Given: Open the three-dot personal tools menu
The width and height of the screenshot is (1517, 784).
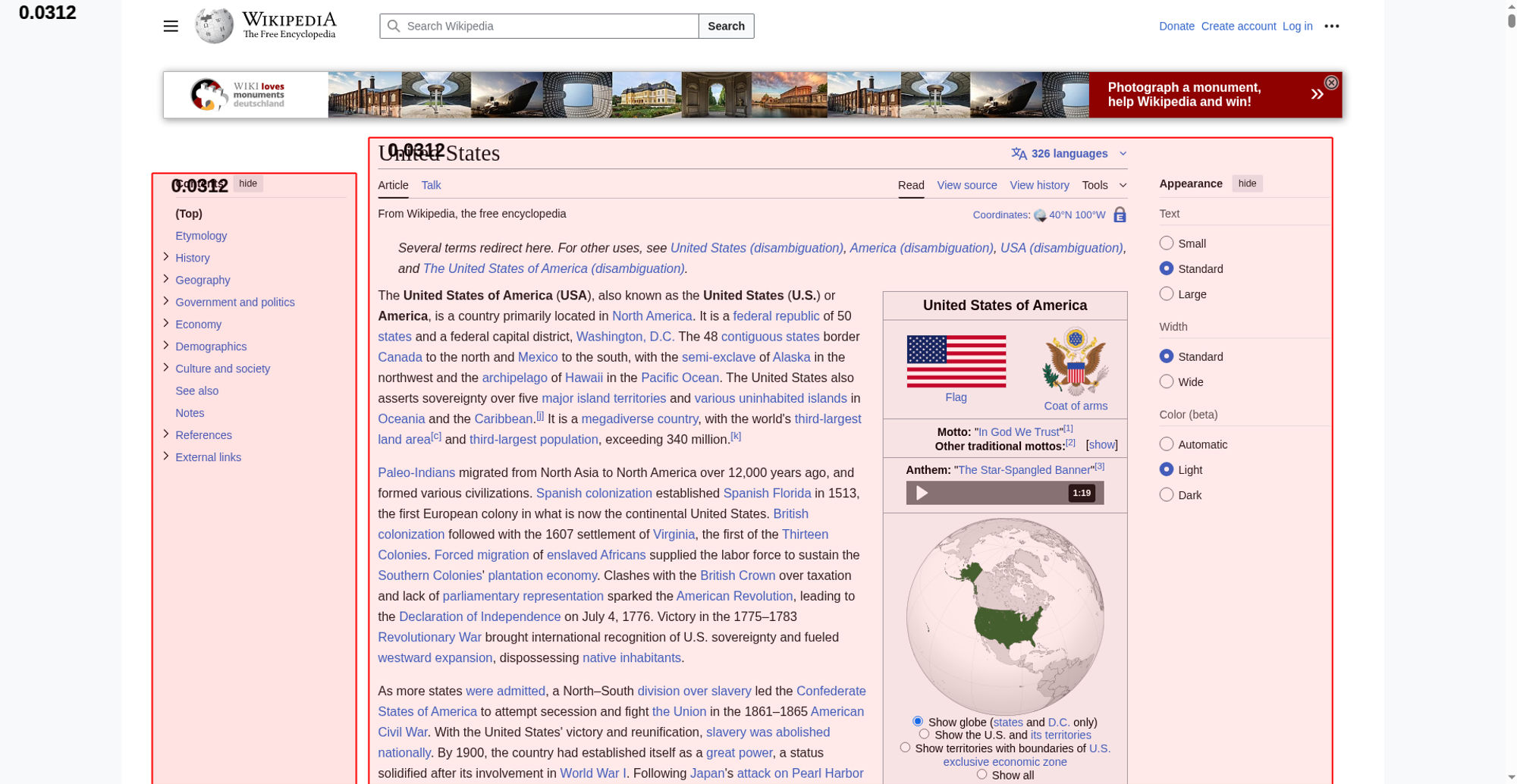Looking at the screenshot, I should click(x=1332, y=26).
